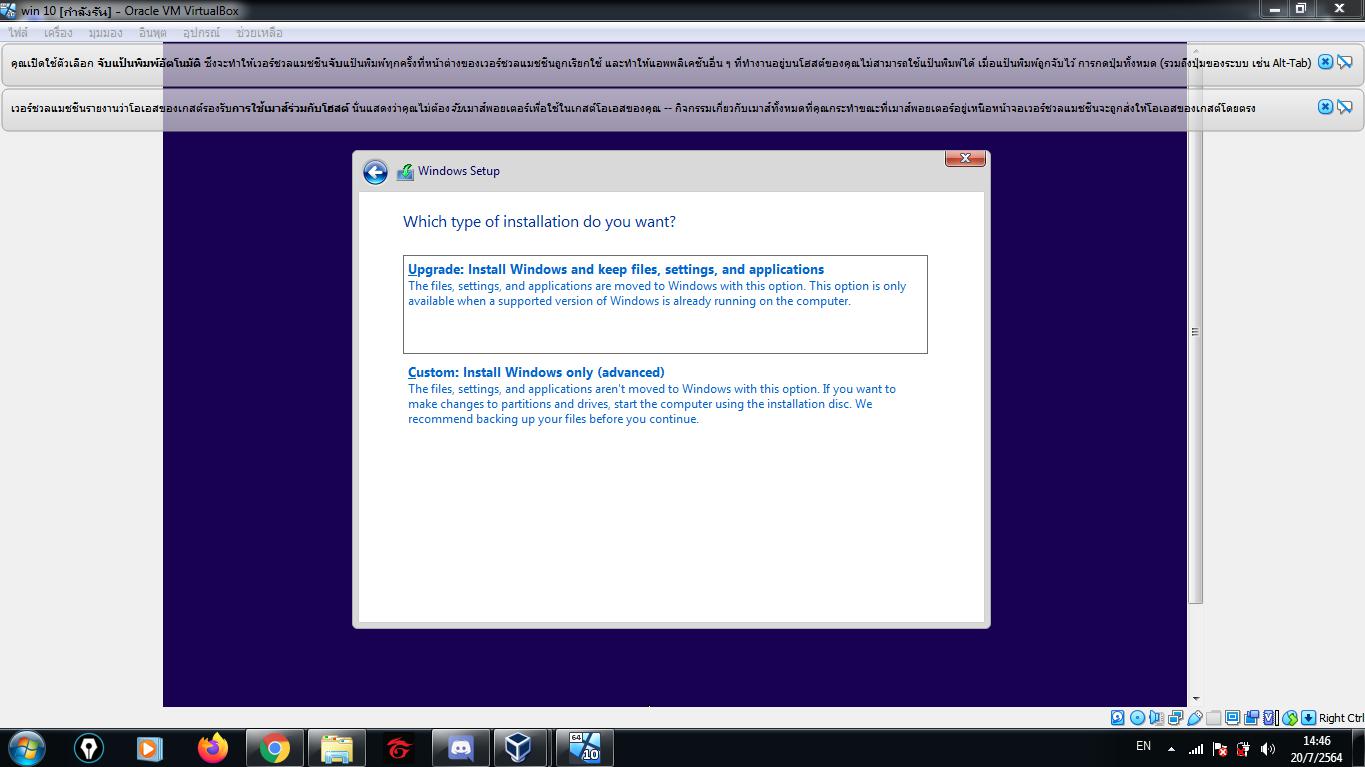Switch to Discord on the taskbar
The width and height of the screenshot is (1365, 767).
click(x=460, y=748)
